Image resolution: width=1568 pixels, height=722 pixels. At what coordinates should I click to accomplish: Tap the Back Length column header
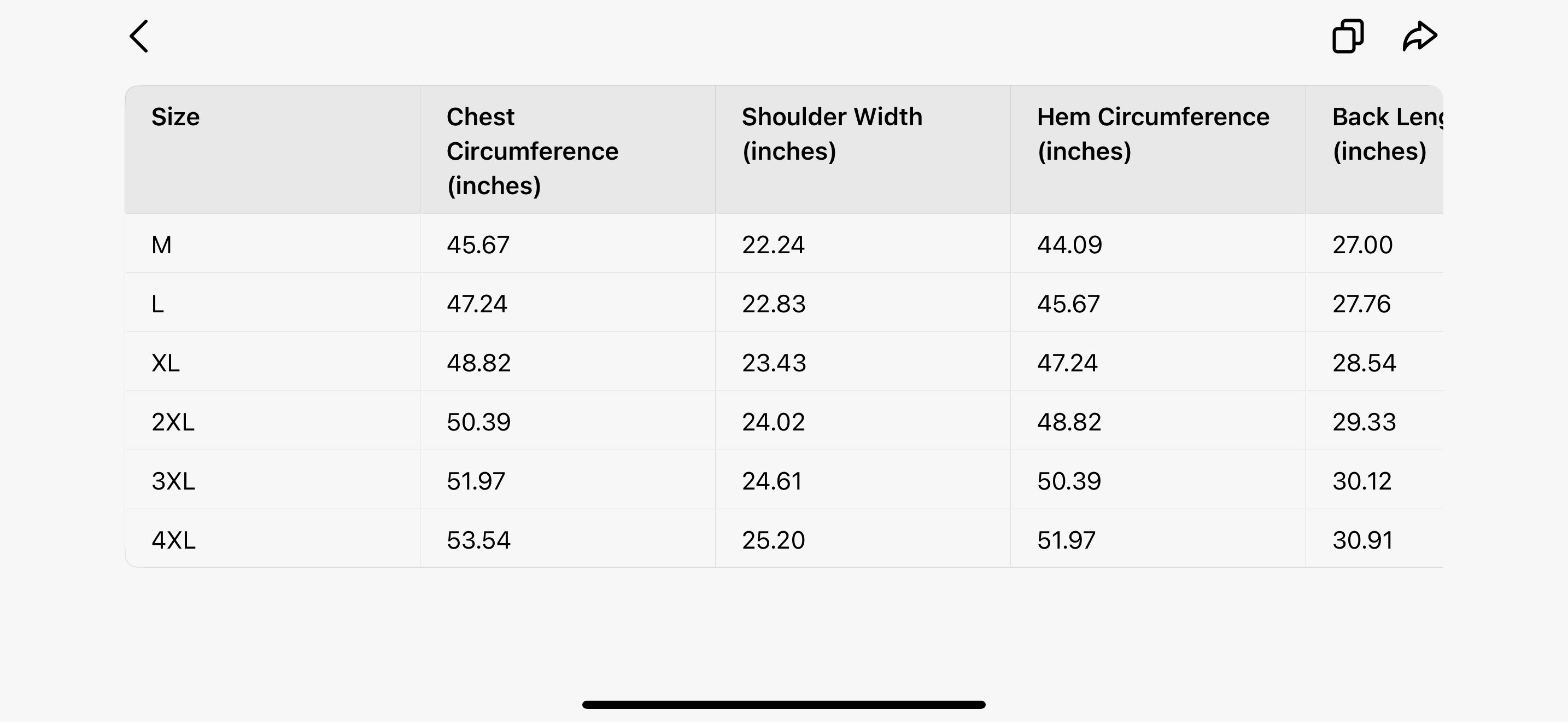1386,134
